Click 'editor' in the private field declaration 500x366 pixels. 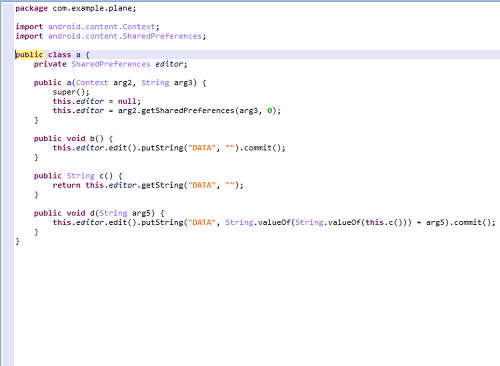pos(169,64)
